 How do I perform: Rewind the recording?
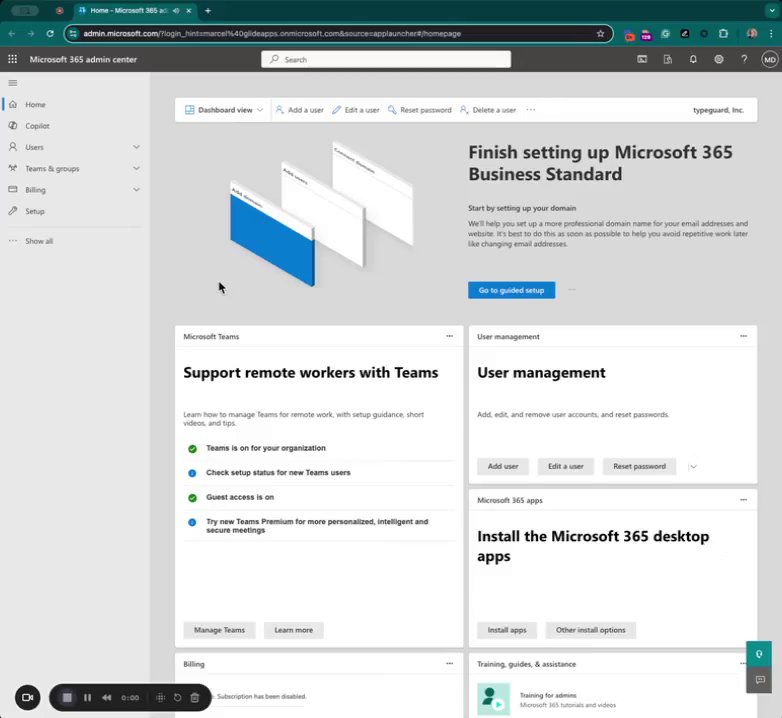click(x=106, y=698)
